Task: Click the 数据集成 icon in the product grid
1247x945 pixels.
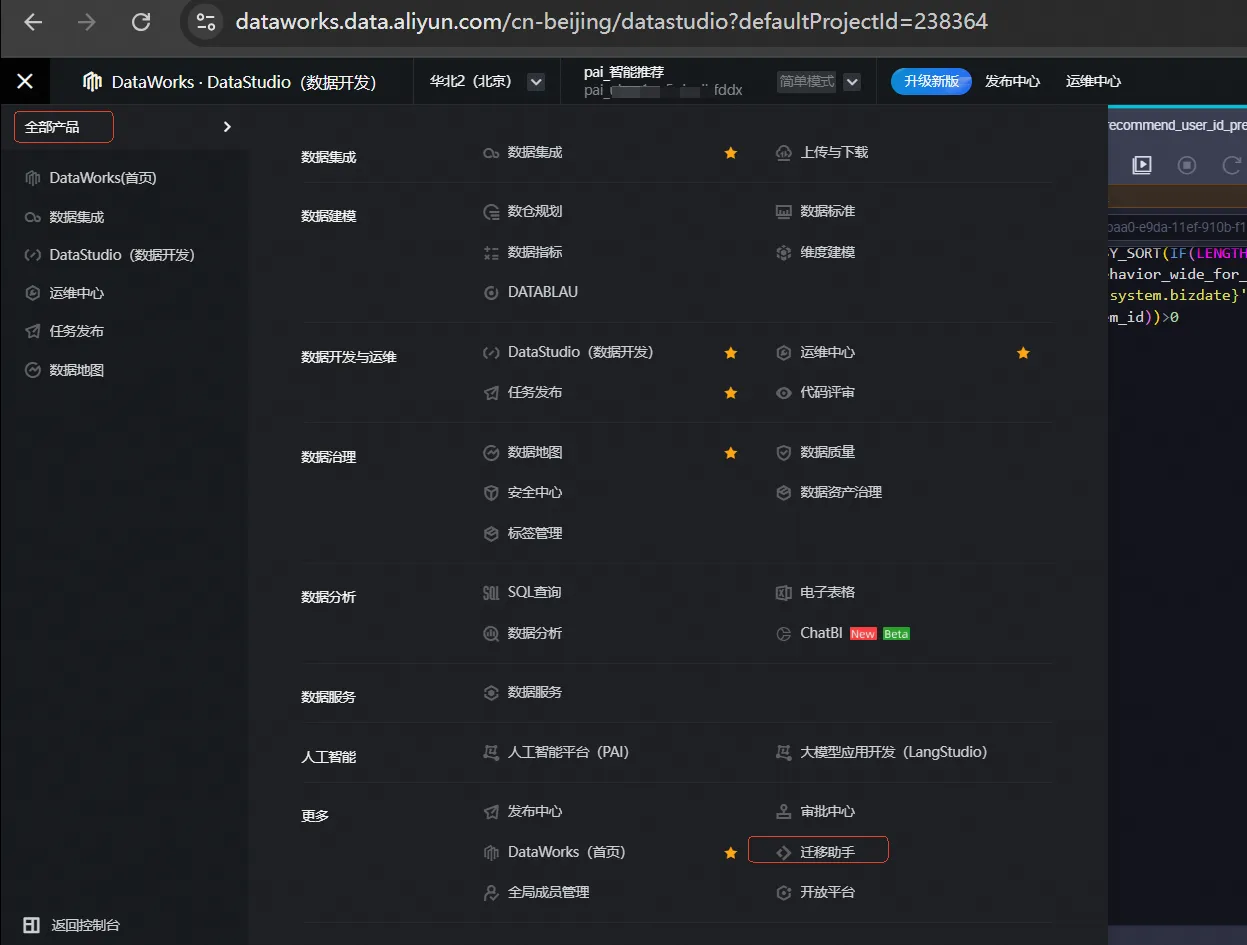Action: coord(491,153)
